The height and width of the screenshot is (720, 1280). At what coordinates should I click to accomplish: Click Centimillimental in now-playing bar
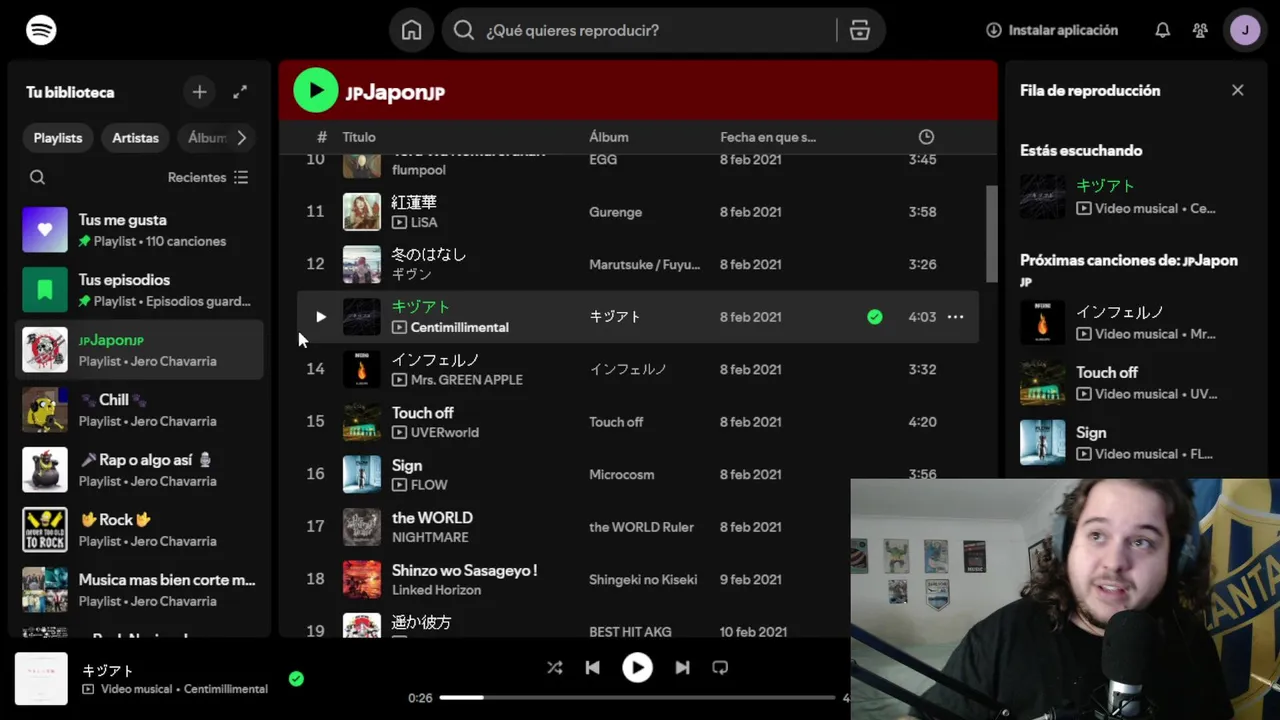(226, 689)
